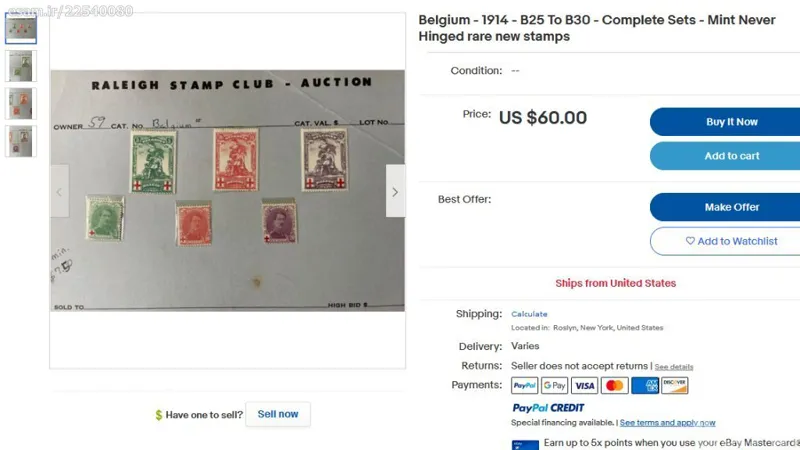Click the Mastercard payment icon
This screenshot has width=800, height=450.
pyautogui.click(x=614, y=385)
